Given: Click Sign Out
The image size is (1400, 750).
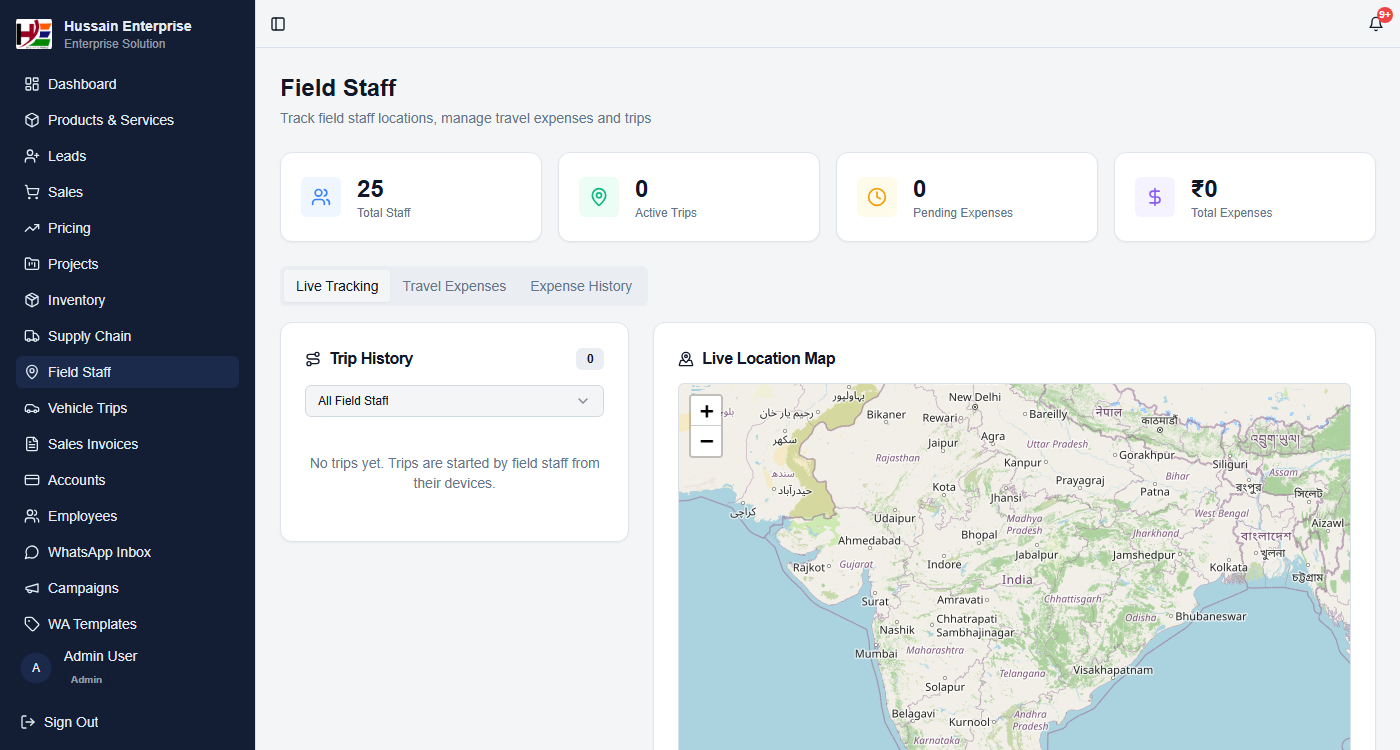Looking at the screenshot, I should coord(60,722).
